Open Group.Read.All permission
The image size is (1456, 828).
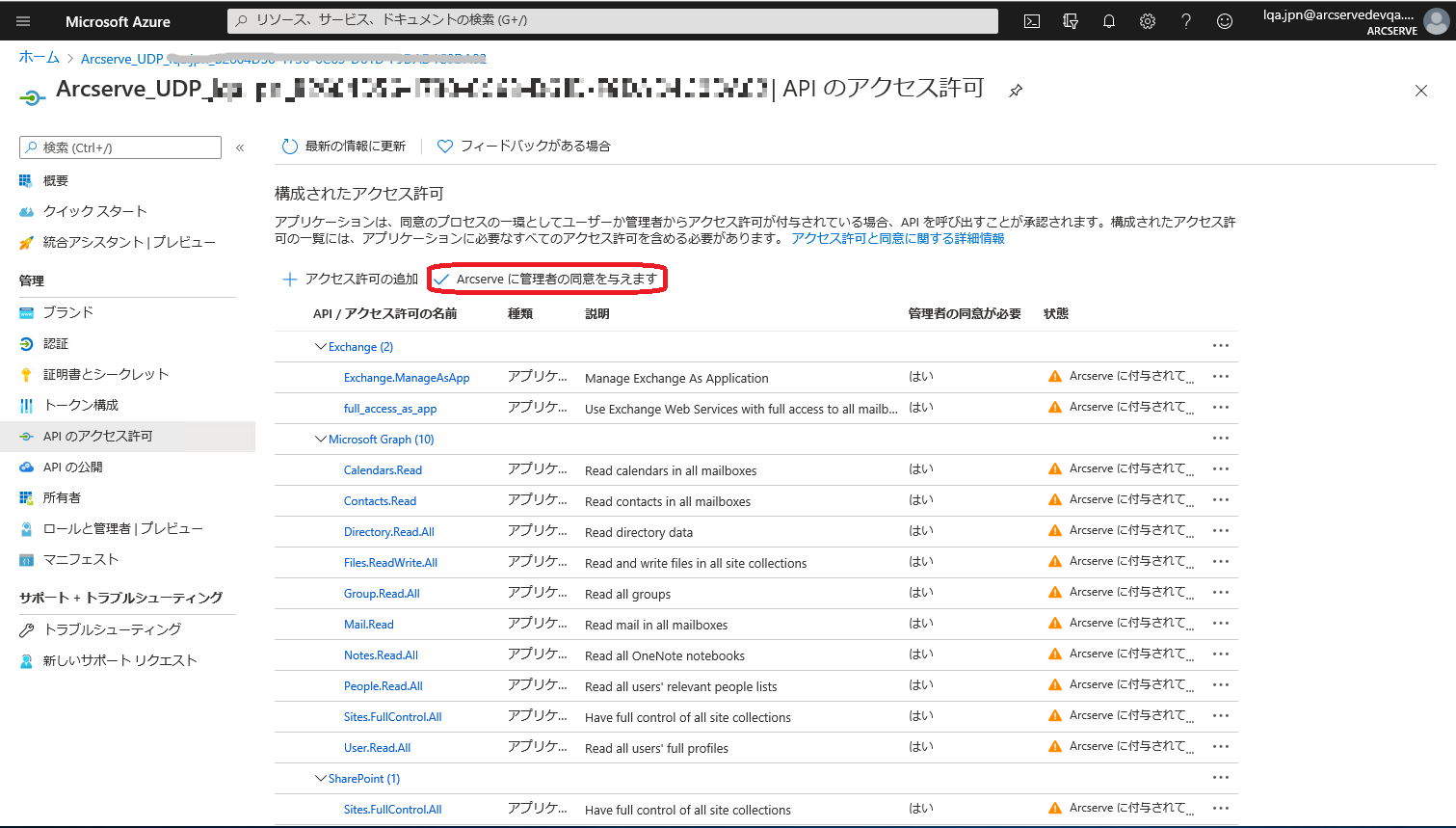[382, 594]
